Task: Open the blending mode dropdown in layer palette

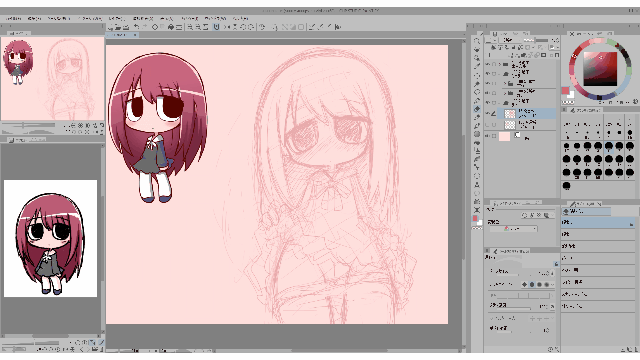Action: (510, 40)
